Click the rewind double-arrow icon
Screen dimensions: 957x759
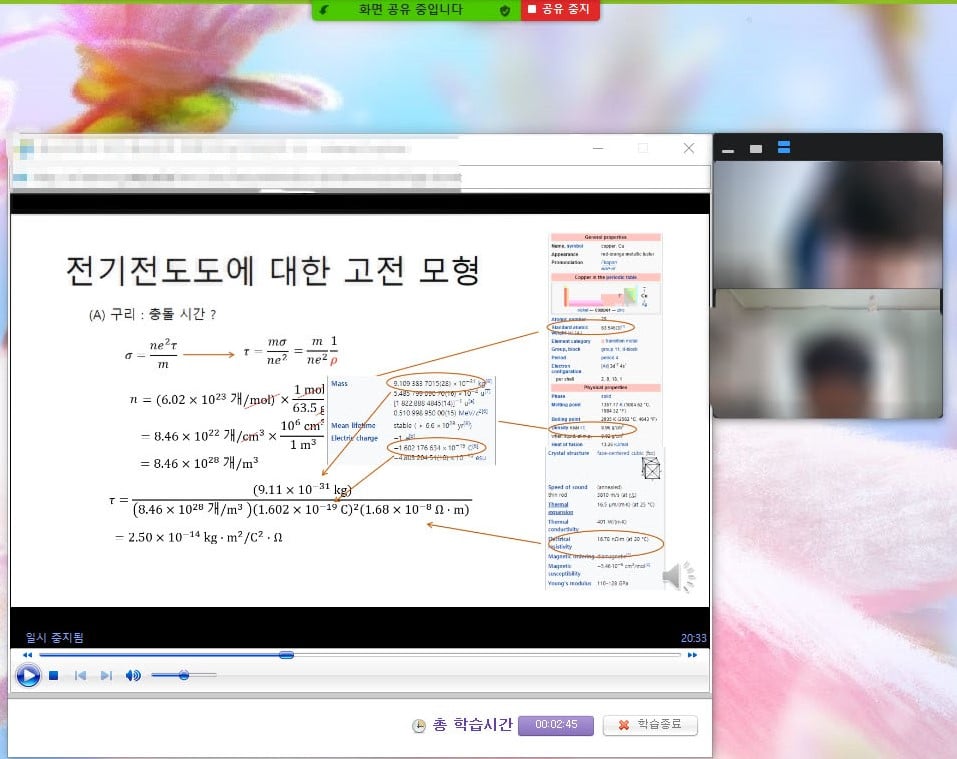pyautogui.click(x=28, y=655)
